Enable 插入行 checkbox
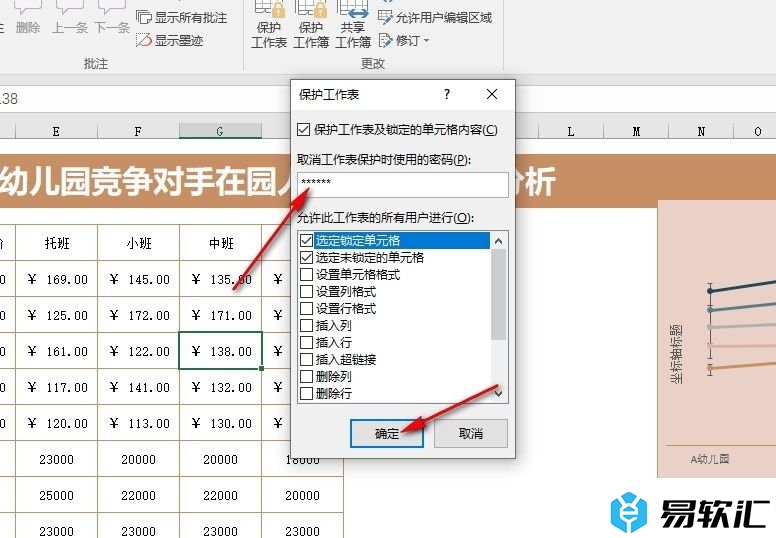The height and width of the screenshot is (538, 776). point(306,342)
